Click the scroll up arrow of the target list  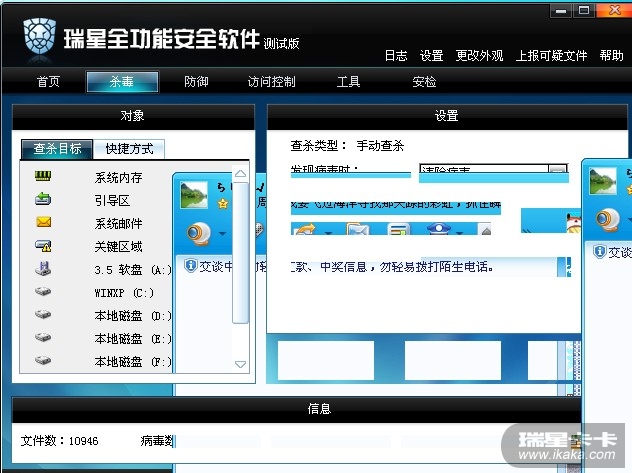click(241, 174)
